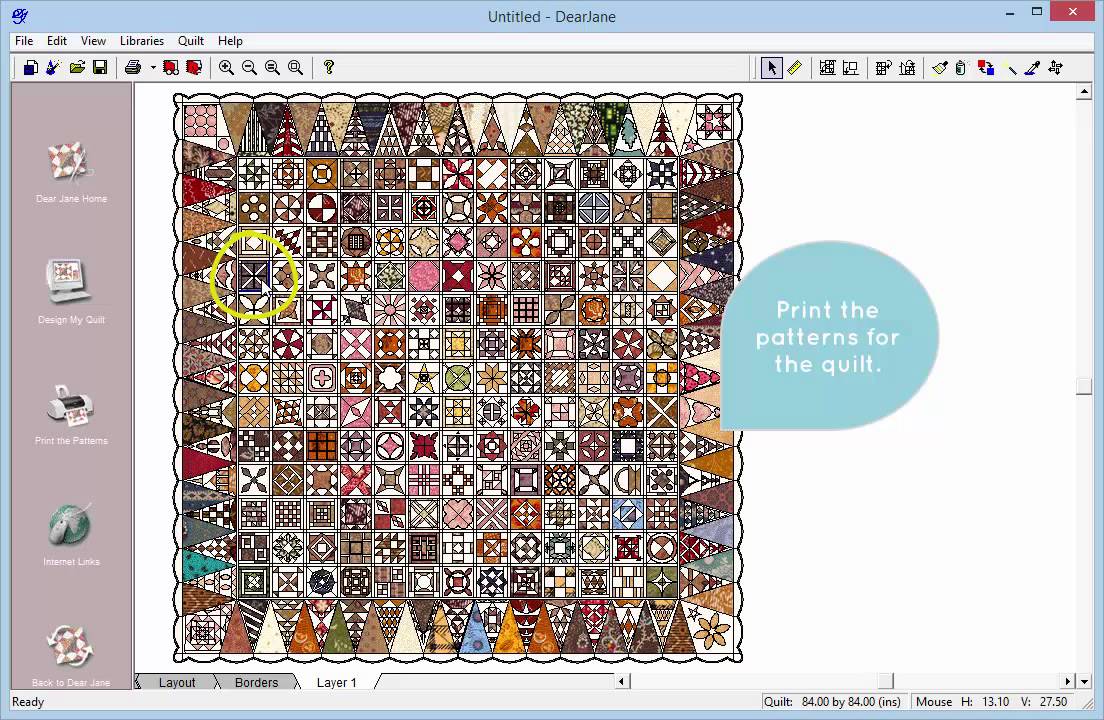Select the arrow pointer tool
This screenshot has height=720, width=1104.
(772, 68)
